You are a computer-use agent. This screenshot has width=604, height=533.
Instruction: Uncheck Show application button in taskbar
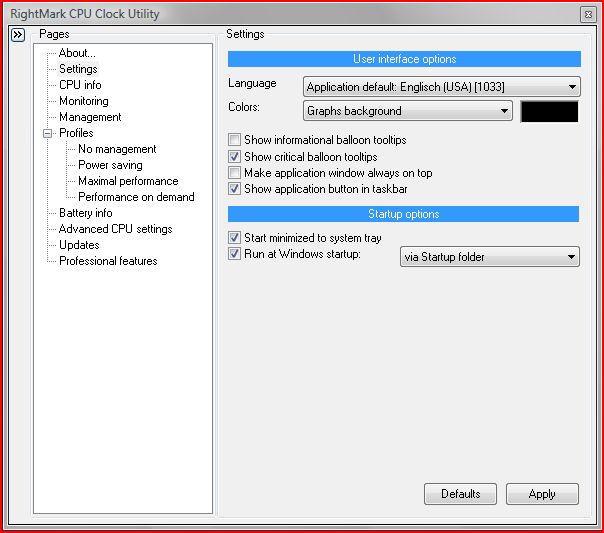(x=234, y=189)
